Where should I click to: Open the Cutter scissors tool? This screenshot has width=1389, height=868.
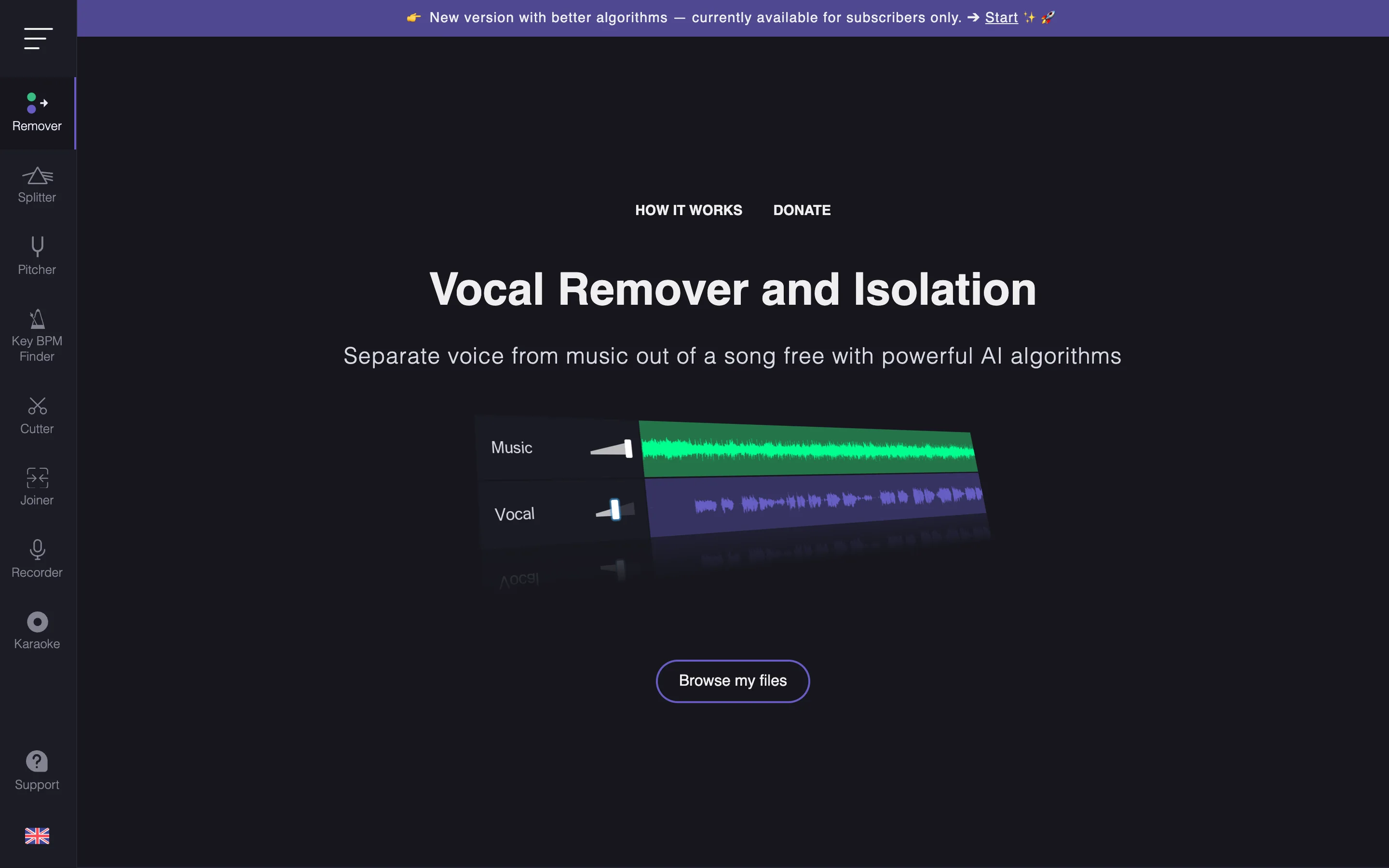[x=37, y=416]
